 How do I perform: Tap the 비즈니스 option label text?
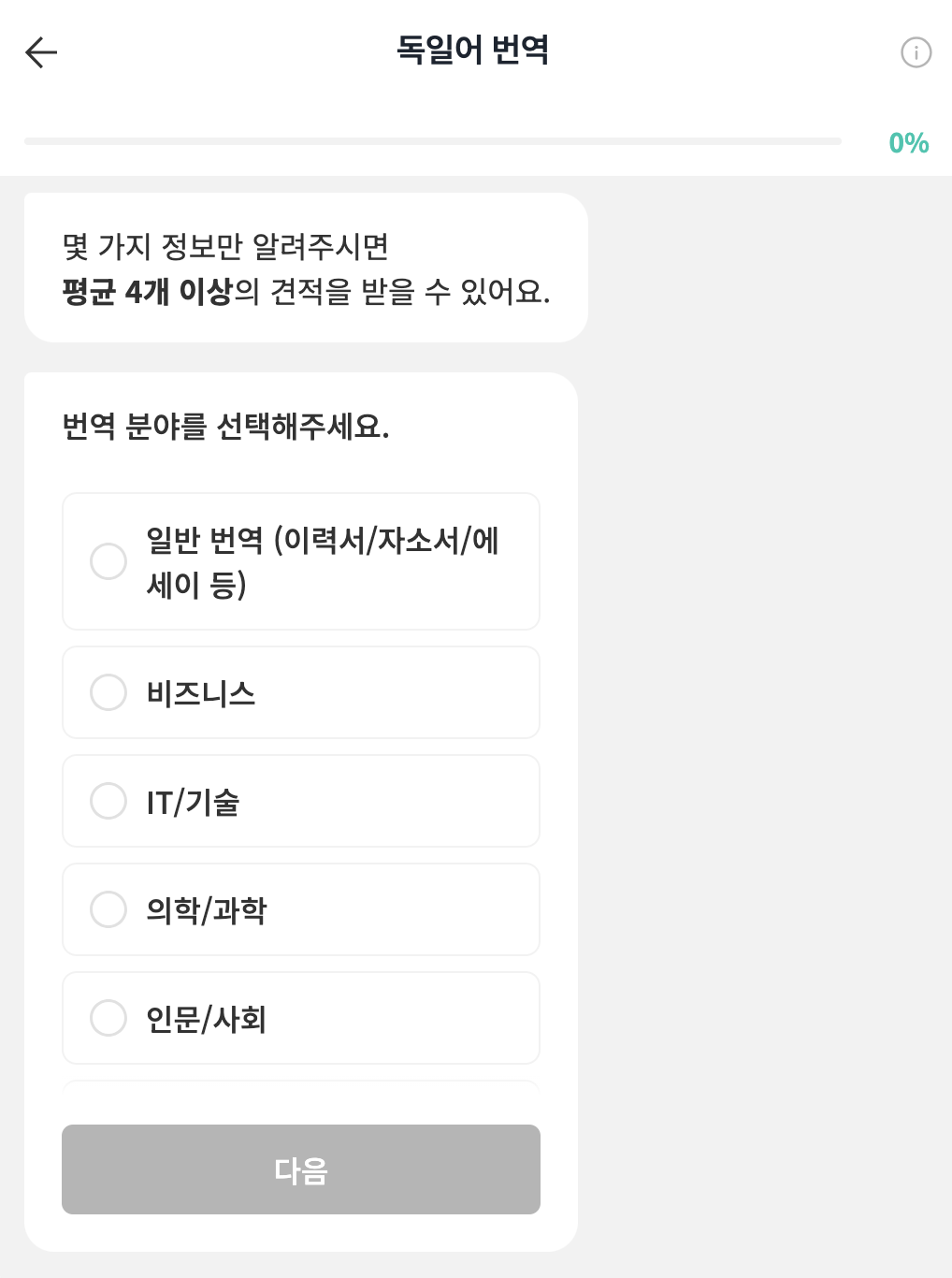(x=201, y=693)
